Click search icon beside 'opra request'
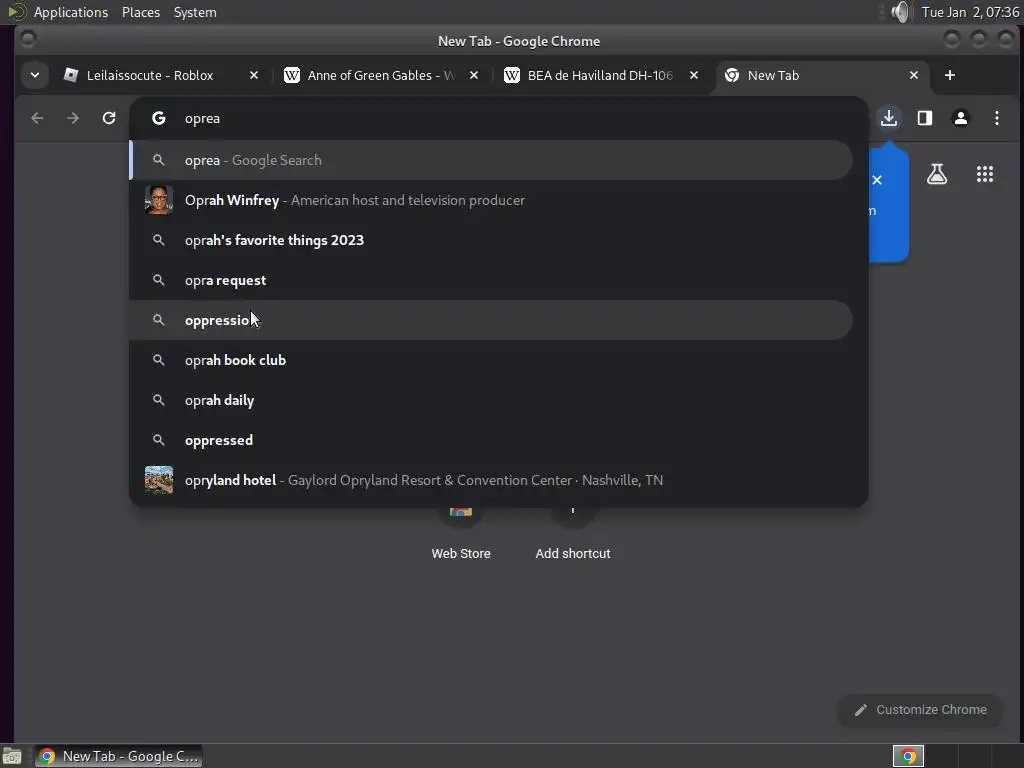 point(159,280)
